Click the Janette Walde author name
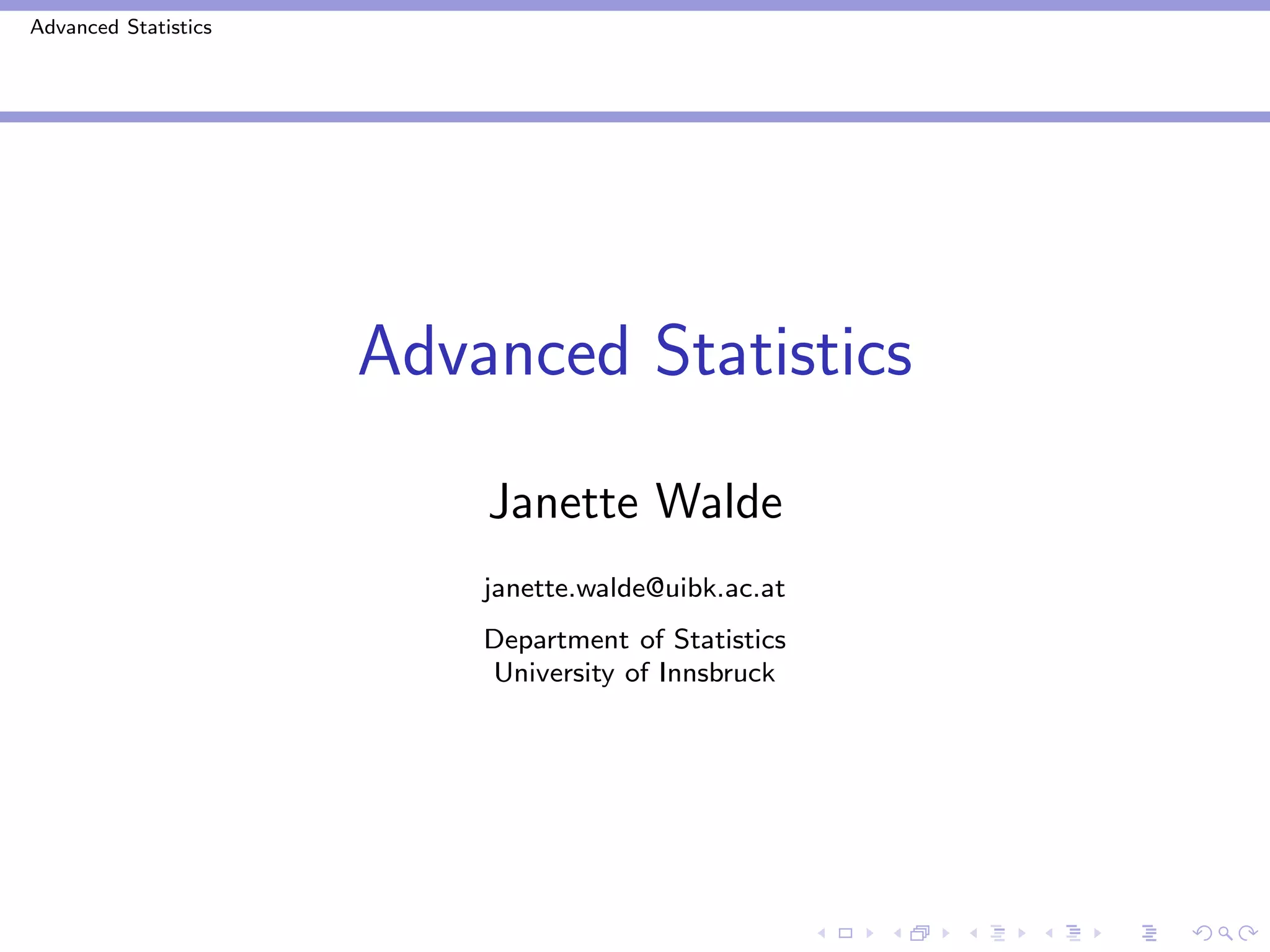This screenshot has height=952, width=1270. pos(635,501)
